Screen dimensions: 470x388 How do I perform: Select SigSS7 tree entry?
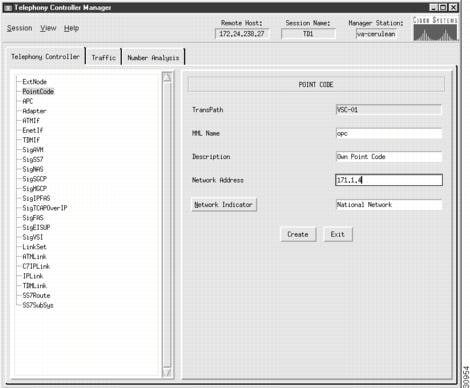[33, 159]
